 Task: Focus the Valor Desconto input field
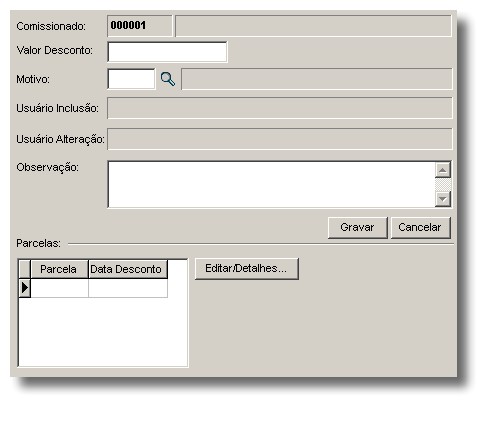pyautogui.click(x=167, y=52)
